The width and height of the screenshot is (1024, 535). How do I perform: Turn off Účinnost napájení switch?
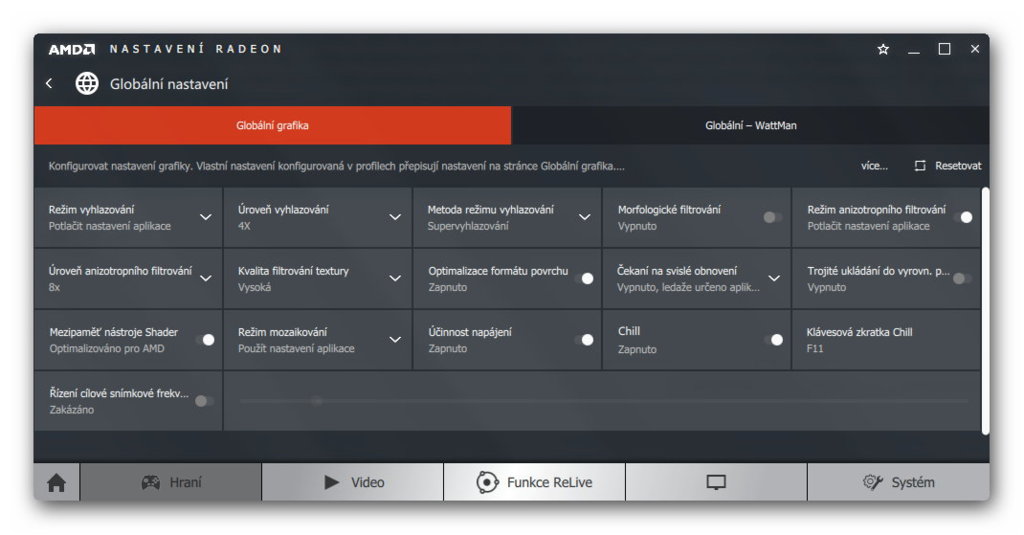584,340
